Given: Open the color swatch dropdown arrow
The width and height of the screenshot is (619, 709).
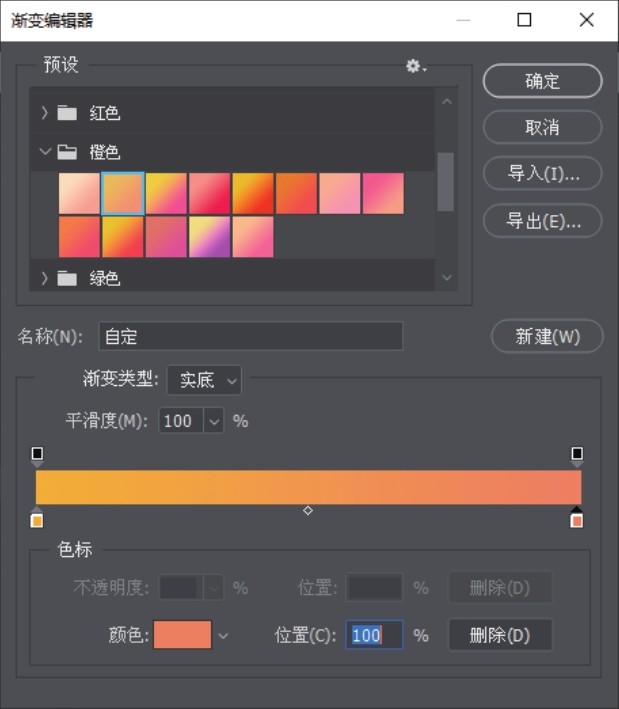Looking at the screenshot, I should click(x=223, y=636).
